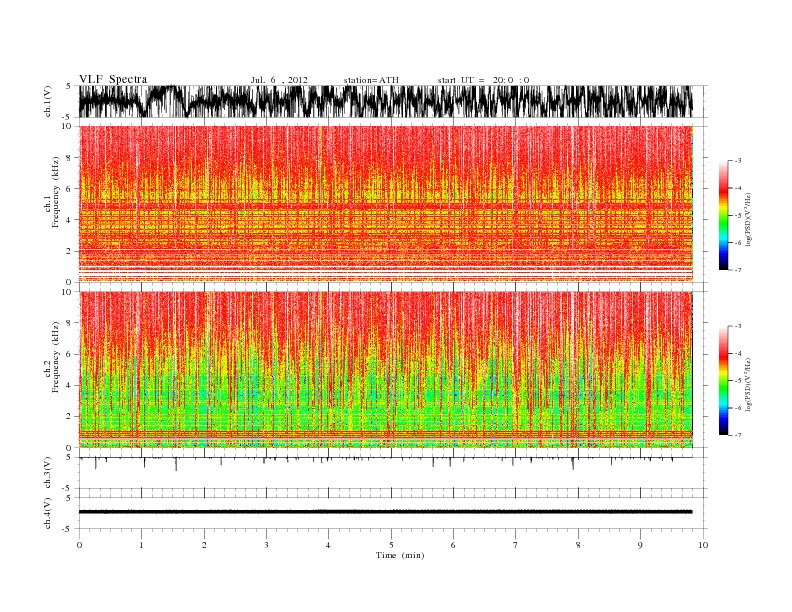Click ch.1 color bar label 'log(PSD)(V²/Hz)'
This screenshot has width=792, height=612.
(x=748, y=219)
